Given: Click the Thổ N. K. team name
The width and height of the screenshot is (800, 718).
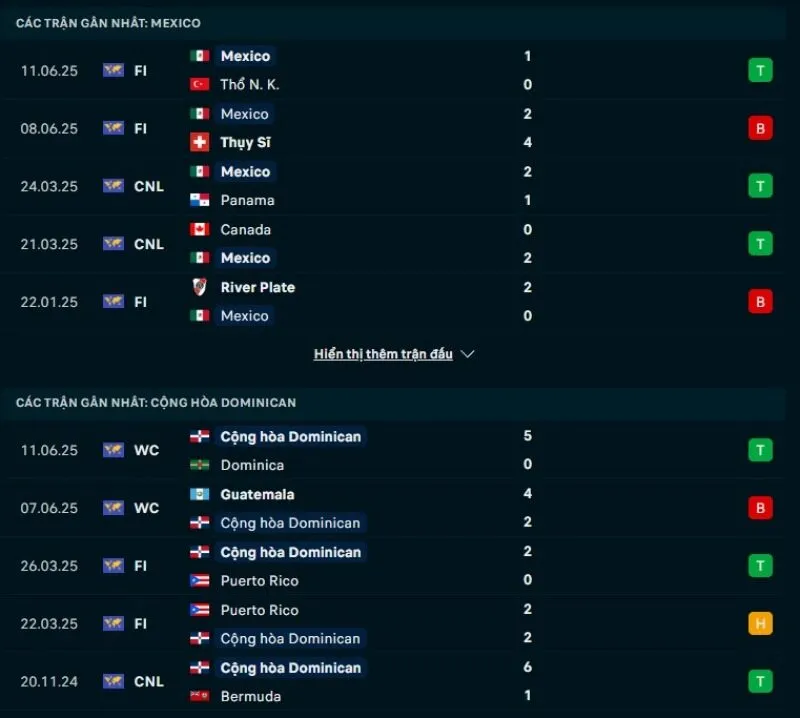Looking at the screenshot, I should click(249, 85).
